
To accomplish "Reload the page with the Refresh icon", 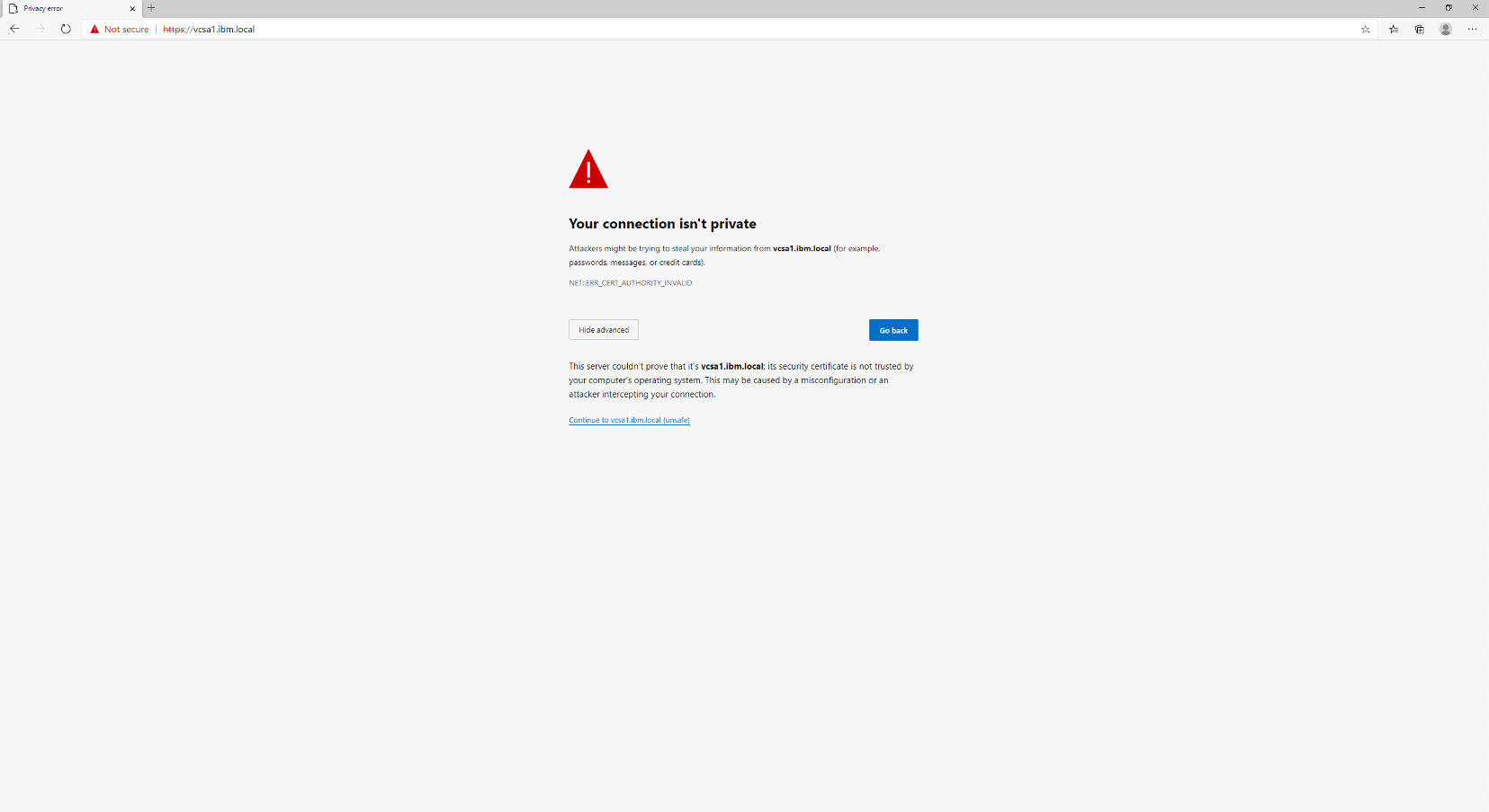I will click(x=66, y=29).
